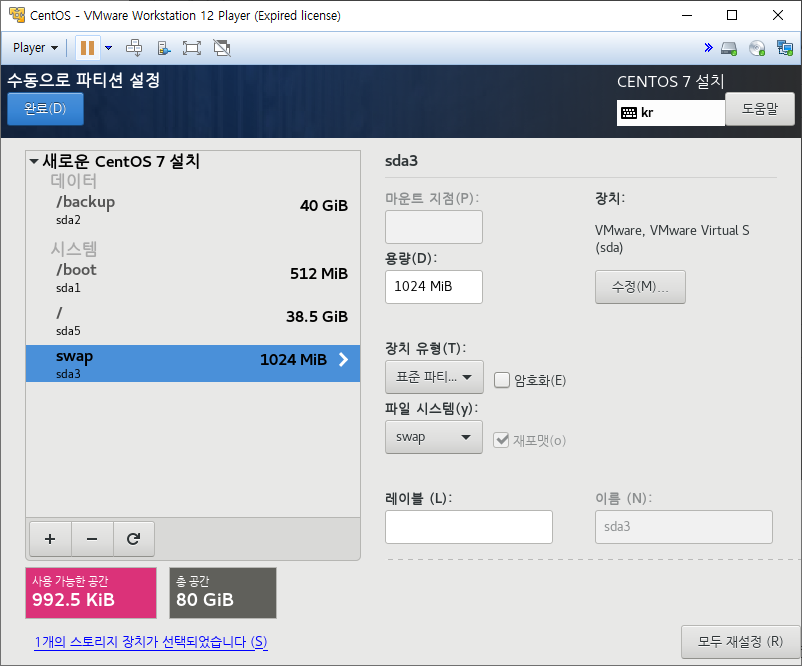The image size is (802, 666).
Task: Toggle the 암호화(E) encryption checkbox
Action: coord(502,380)
